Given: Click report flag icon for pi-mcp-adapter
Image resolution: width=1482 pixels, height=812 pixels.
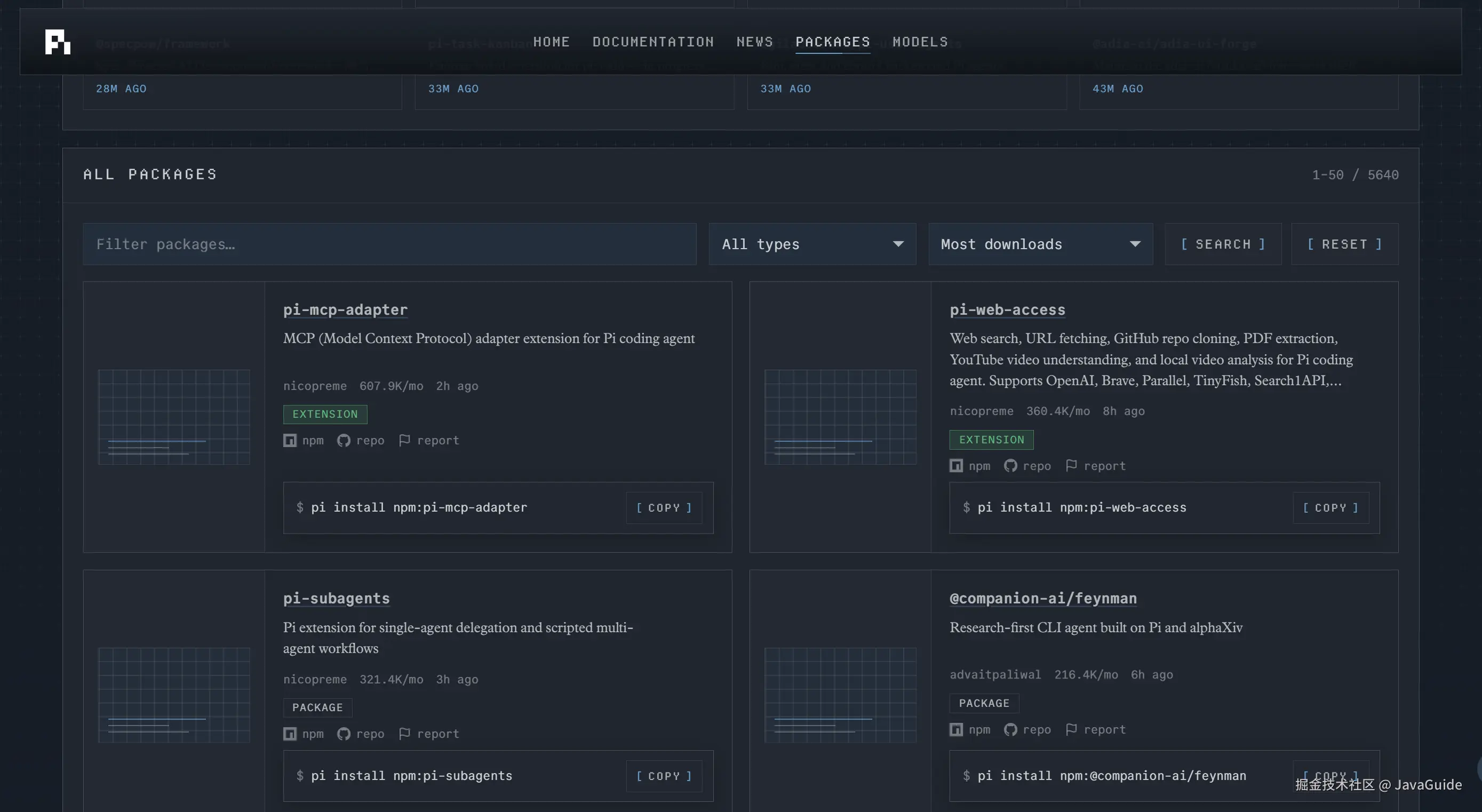Looking at the screenshot, I should pos(404,440).
